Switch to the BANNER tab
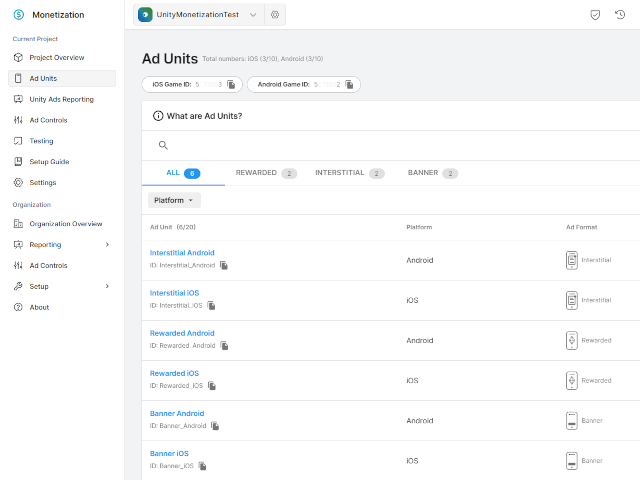This screenshot has width=640, height=480. tap(432, 173)
